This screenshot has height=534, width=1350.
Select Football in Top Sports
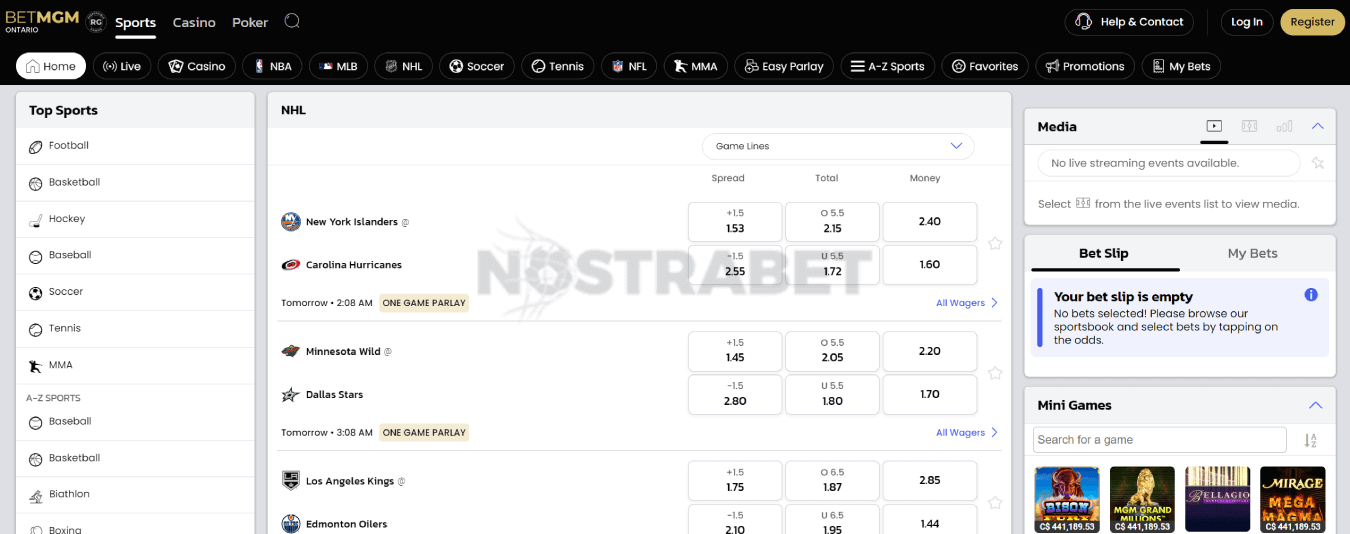pos(135,146)
